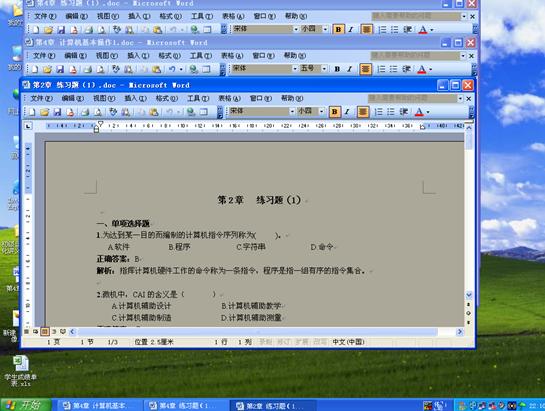This screenshot has width=545, height=411.
Task: Click the Paste icon in 第2章 window toolbar
Action: (x=154, y=112)
